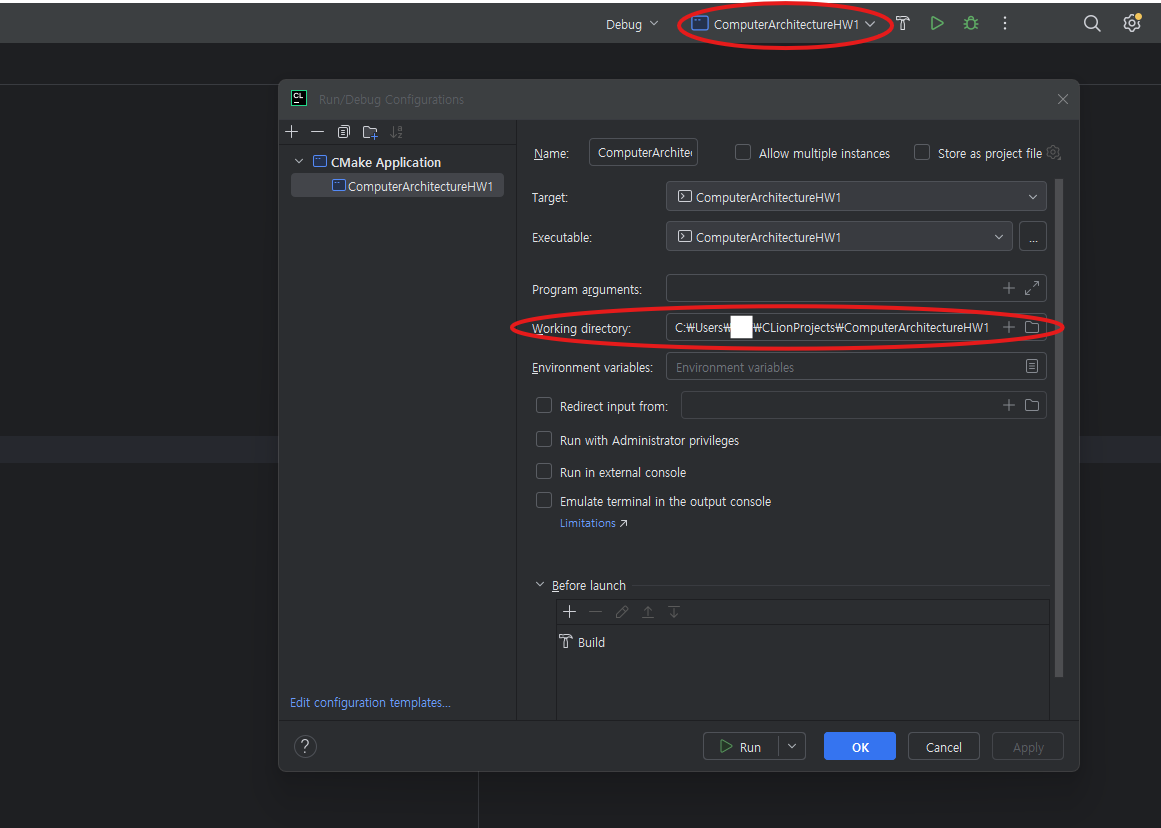Close the Run/Debug Configurations dialog
This screenshot has height=828, width=1161.
pyautogui.click(x=1063, y=99)
